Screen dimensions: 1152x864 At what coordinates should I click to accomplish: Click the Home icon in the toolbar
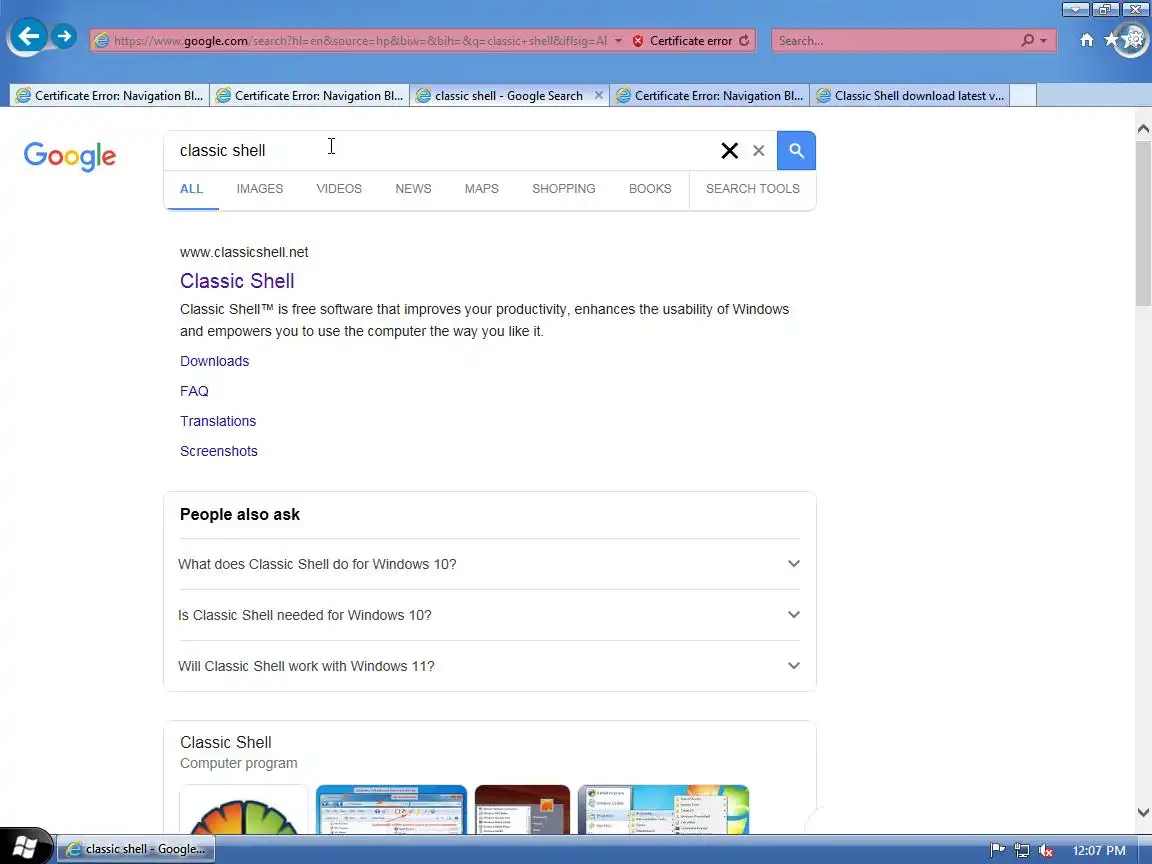coord(1087,40)
